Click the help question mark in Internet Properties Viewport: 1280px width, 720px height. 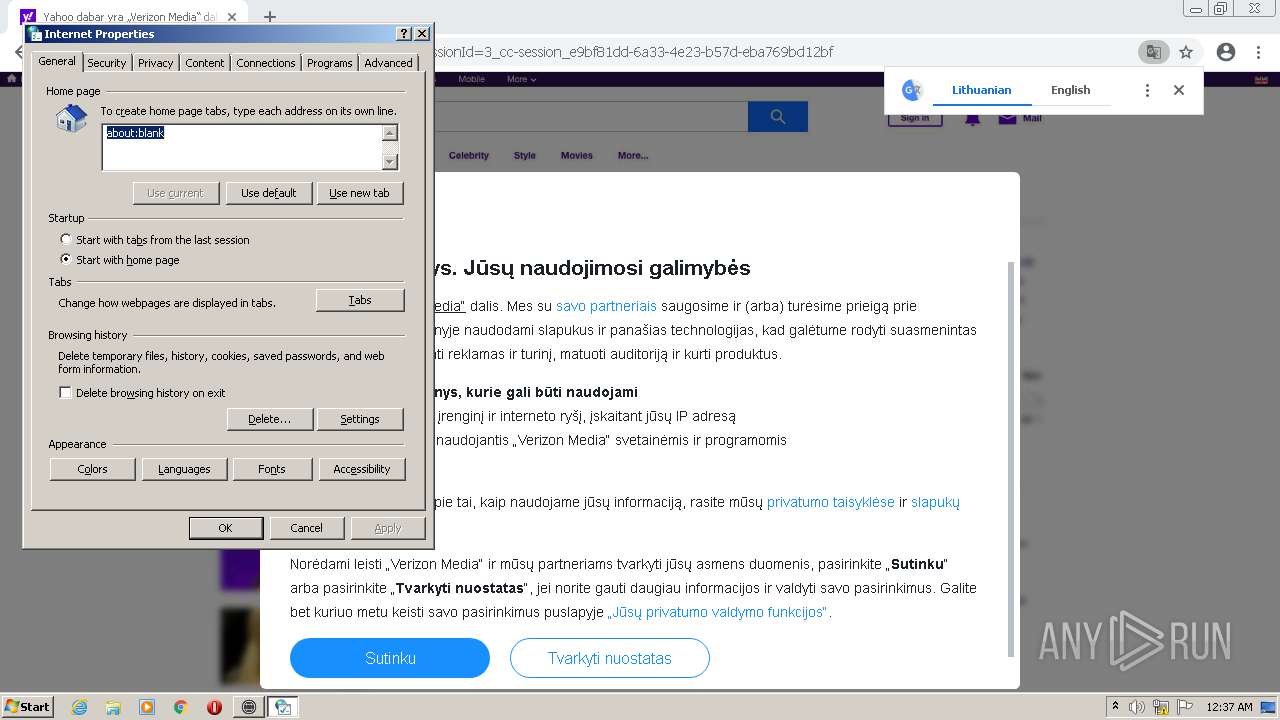403,34
